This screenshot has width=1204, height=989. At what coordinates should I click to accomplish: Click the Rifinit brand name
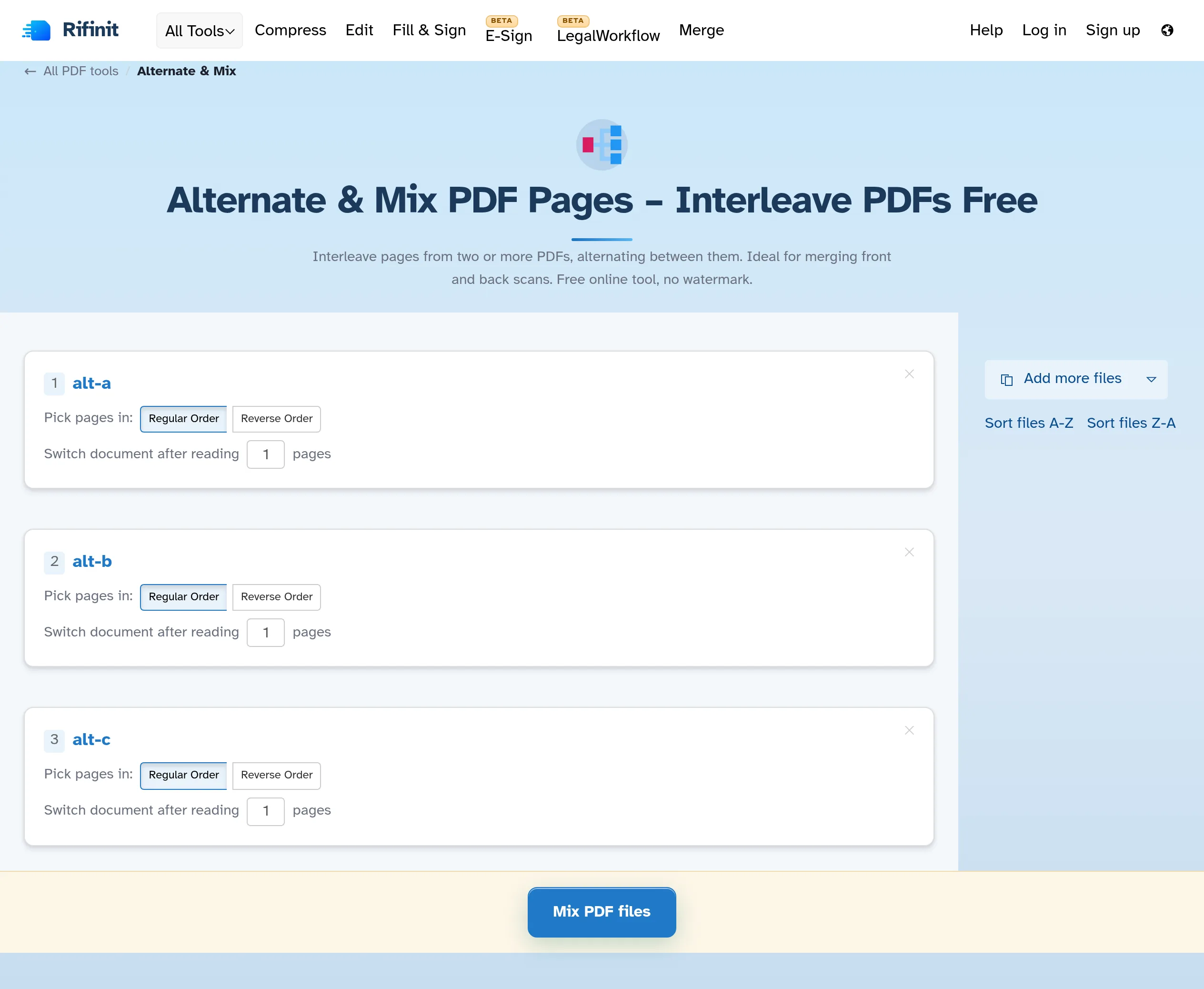pos(90,30)
